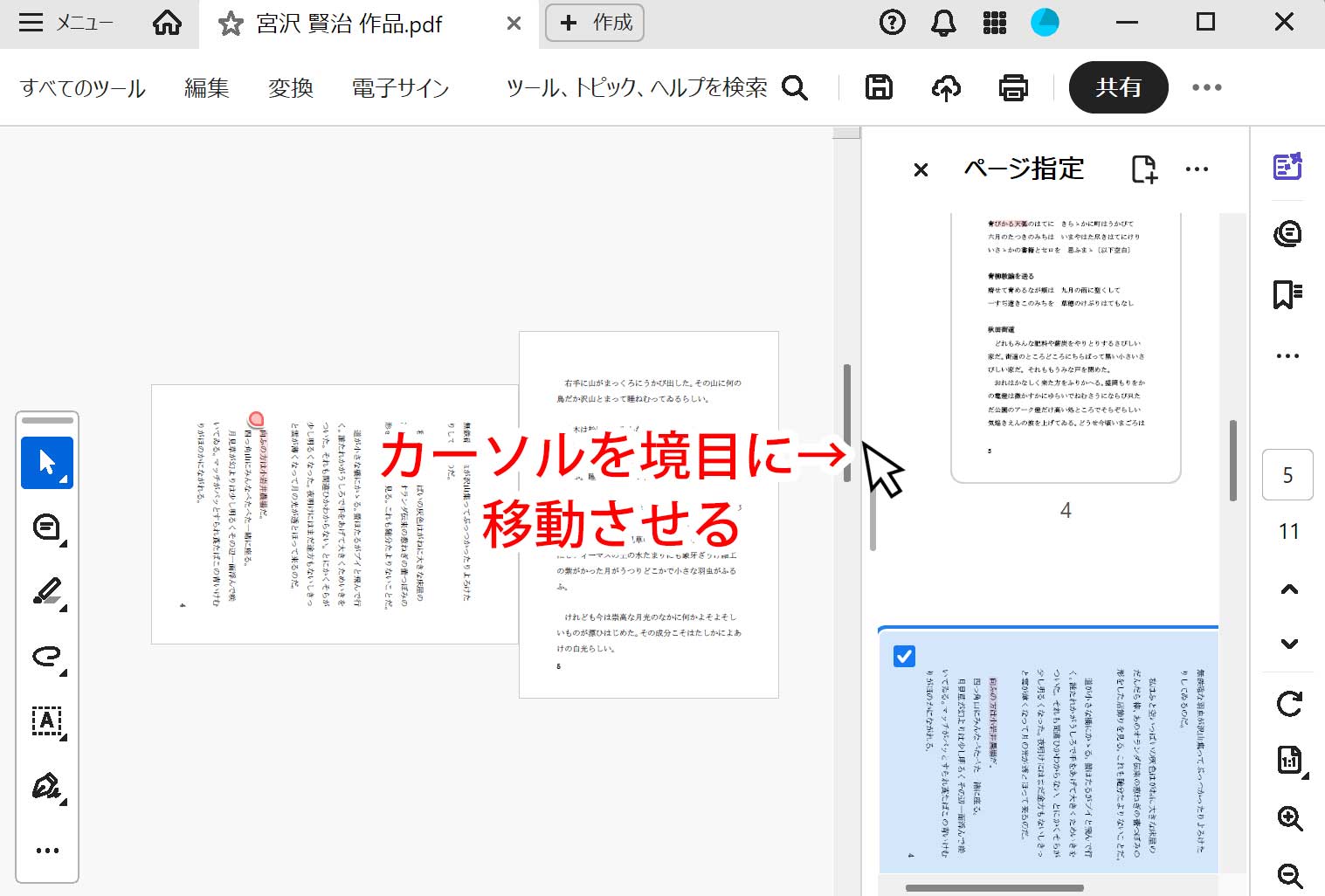This screenshot has width=1325, height=896.
Task: Open ページ指定 panel options menu
Action: coord(1197,169)
